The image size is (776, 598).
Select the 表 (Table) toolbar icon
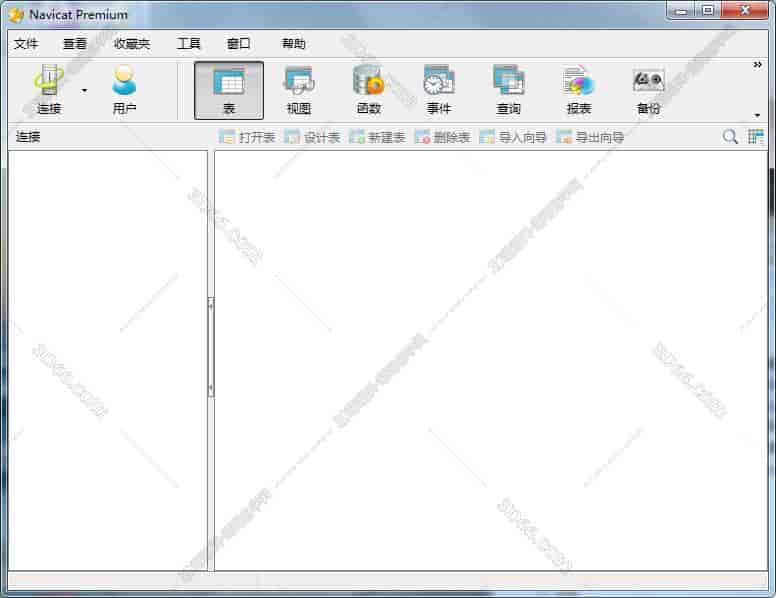(229, 82)
